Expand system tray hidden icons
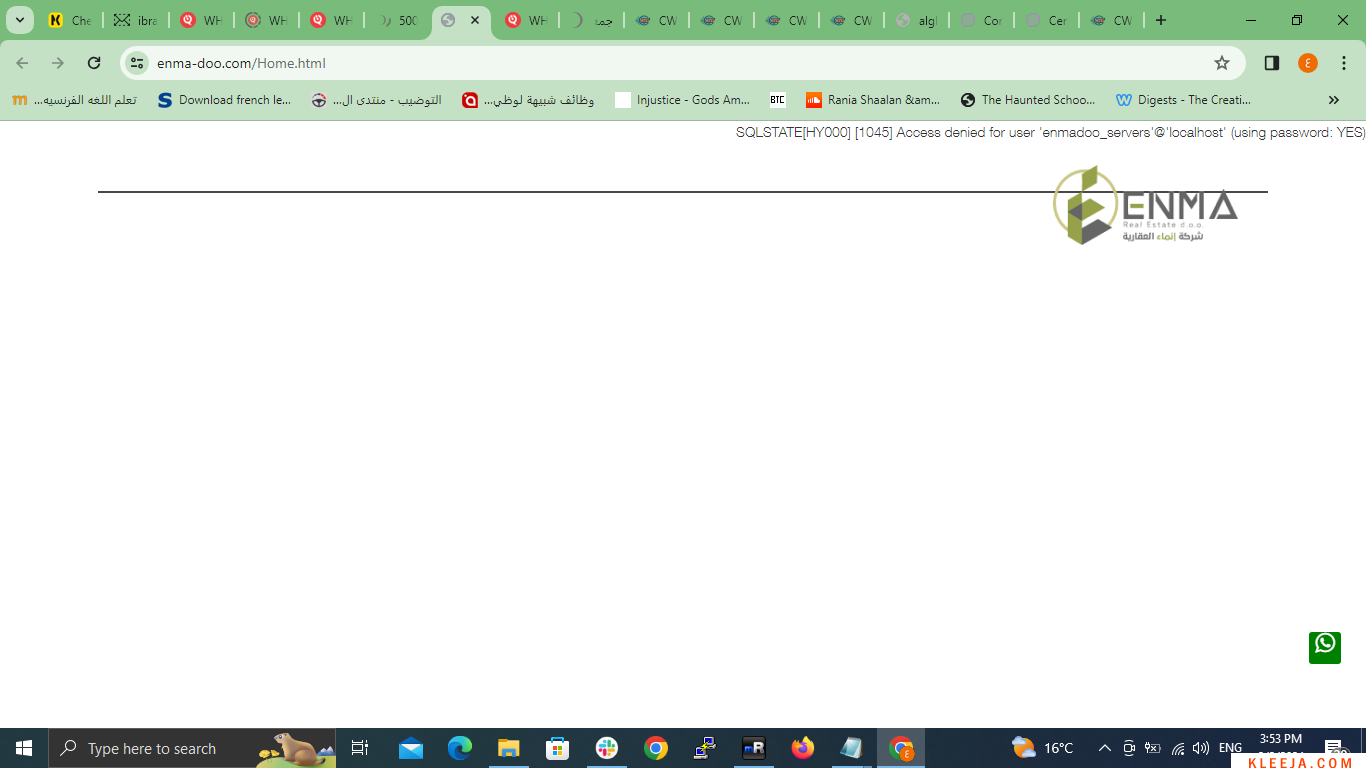Image resolution: width=1366 pixels, height=768 pixels. (x=1104, y=748)
